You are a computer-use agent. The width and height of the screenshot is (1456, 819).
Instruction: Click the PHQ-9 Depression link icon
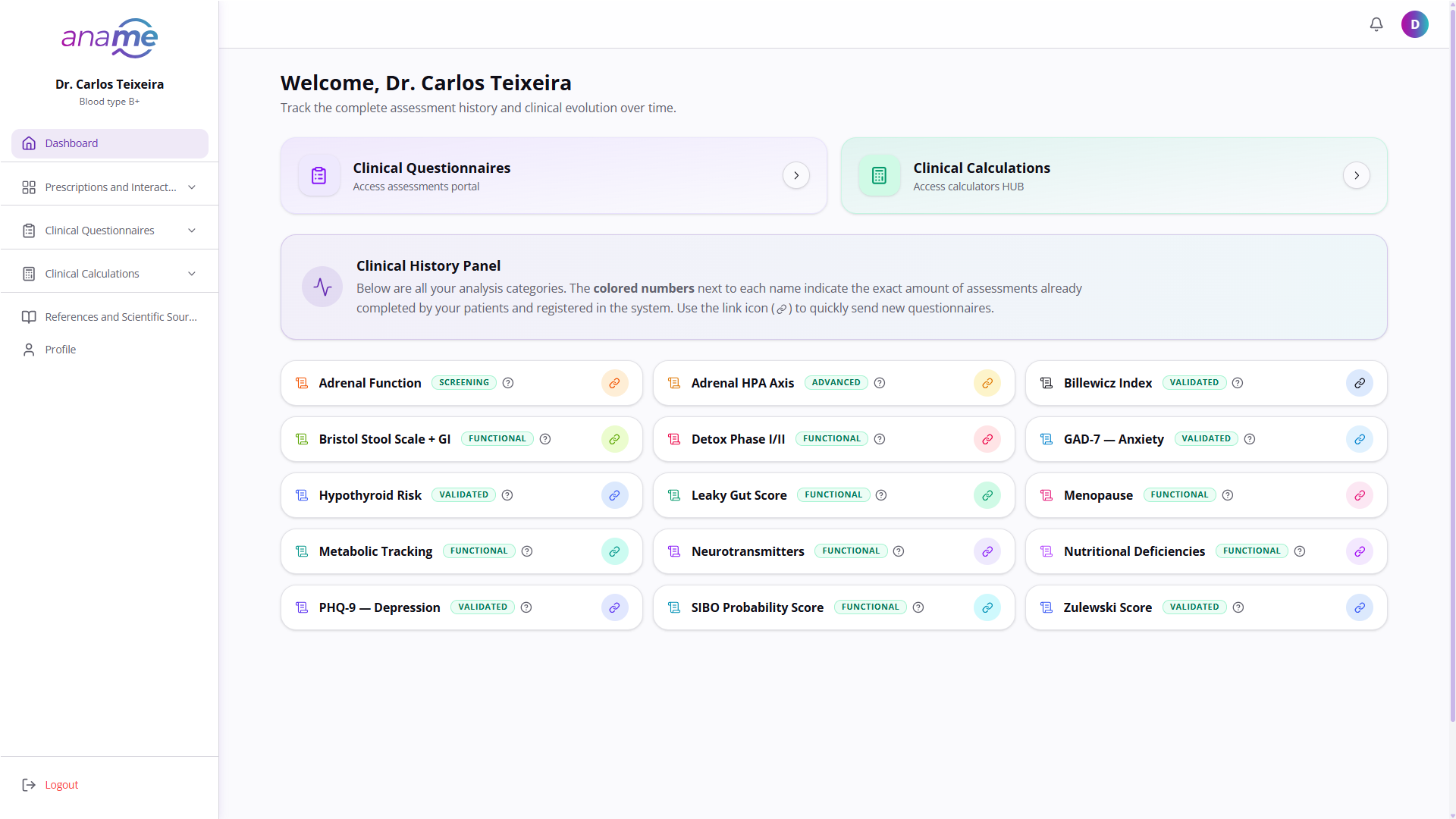point(615,607)
